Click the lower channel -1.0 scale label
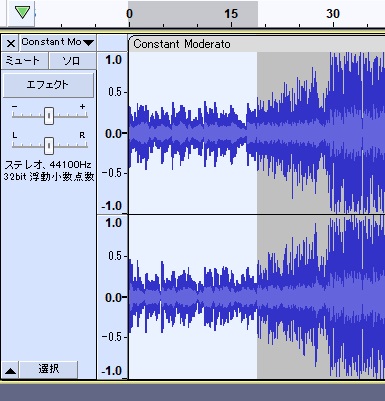This screenshot has width=385, height=401. (111, 370)
